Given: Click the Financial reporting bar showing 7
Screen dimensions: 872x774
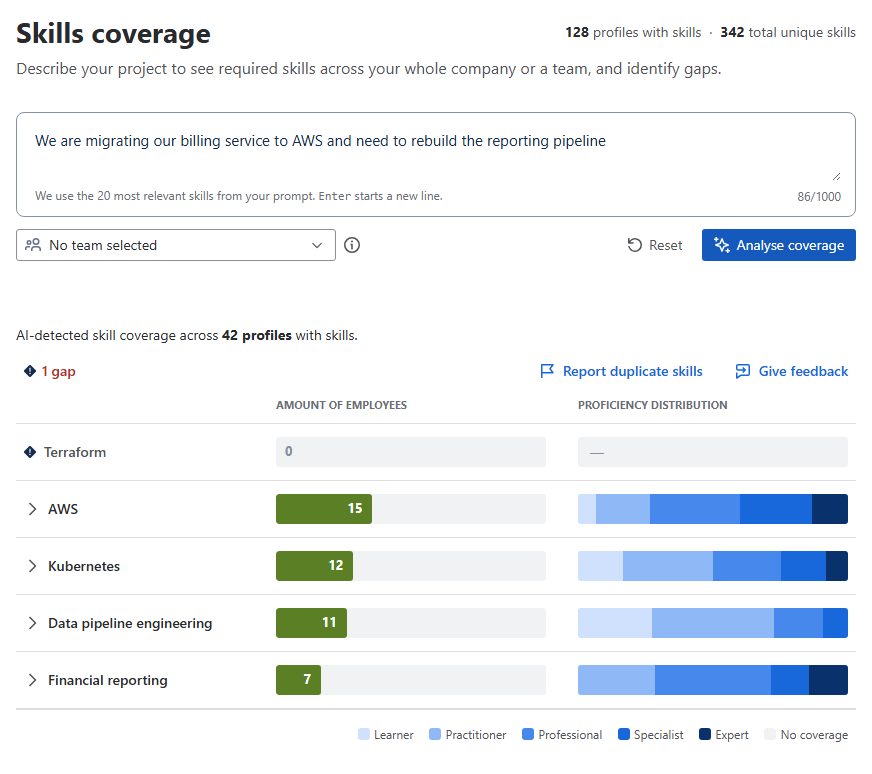Looking at the screenshot, I should [x=298, y=680].
